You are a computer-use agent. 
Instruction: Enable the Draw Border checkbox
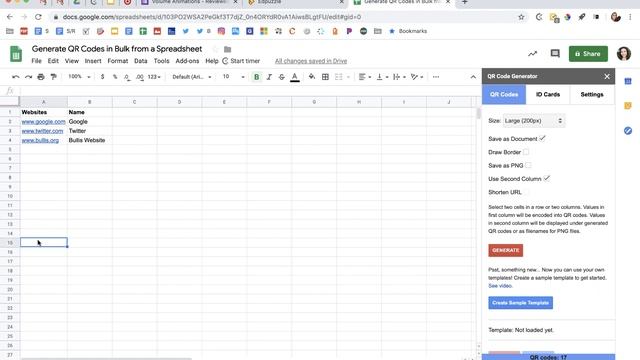click(526, 152)
